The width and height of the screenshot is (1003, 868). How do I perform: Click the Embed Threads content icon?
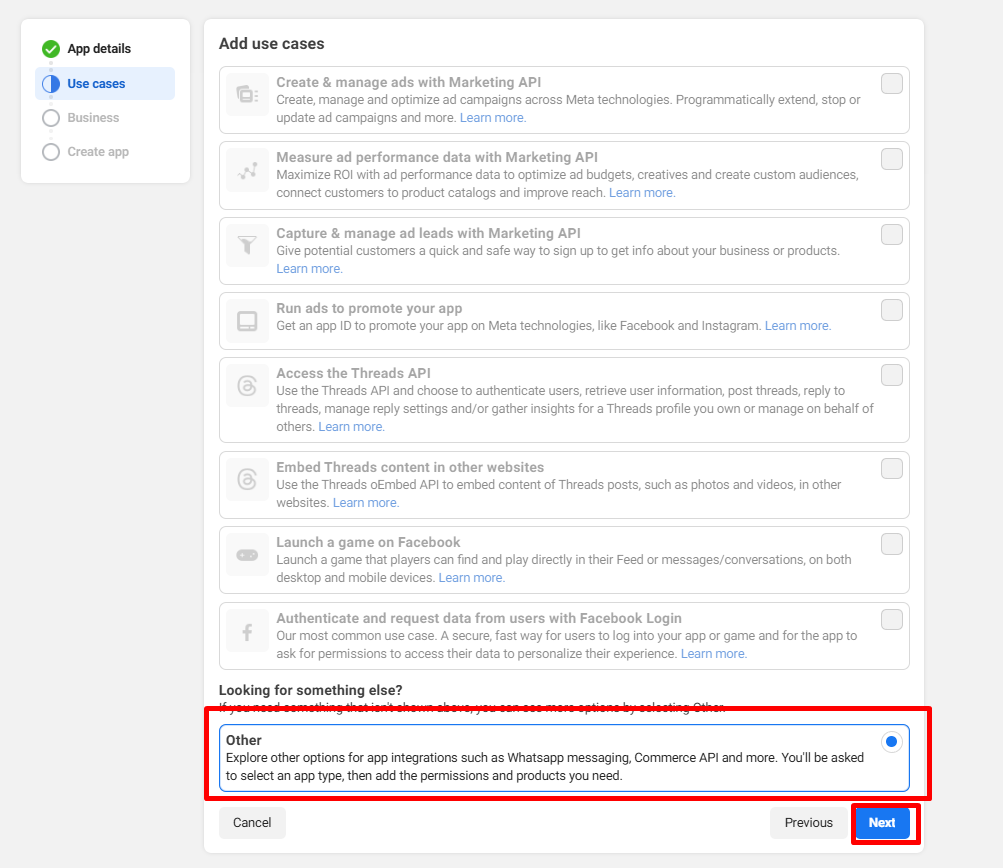(247, 480)
